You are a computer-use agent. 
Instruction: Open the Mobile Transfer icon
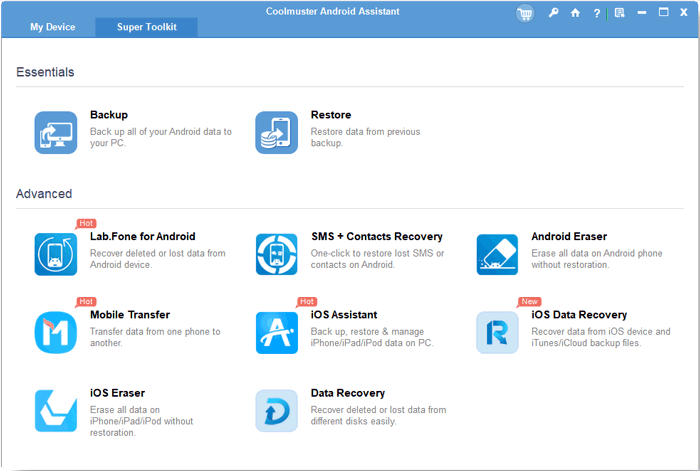(x=56, y=332)
